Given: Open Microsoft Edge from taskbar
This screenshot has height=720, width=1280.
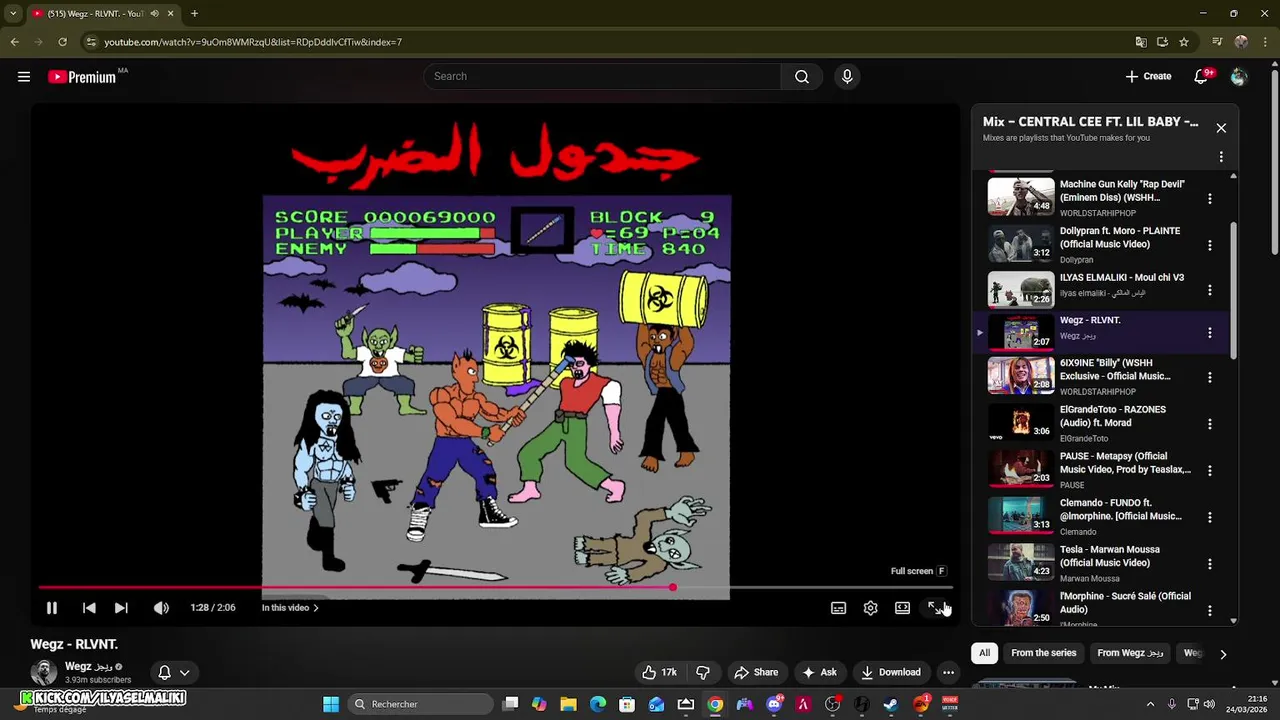Looking at the screenshot, I should pos(598,704).
